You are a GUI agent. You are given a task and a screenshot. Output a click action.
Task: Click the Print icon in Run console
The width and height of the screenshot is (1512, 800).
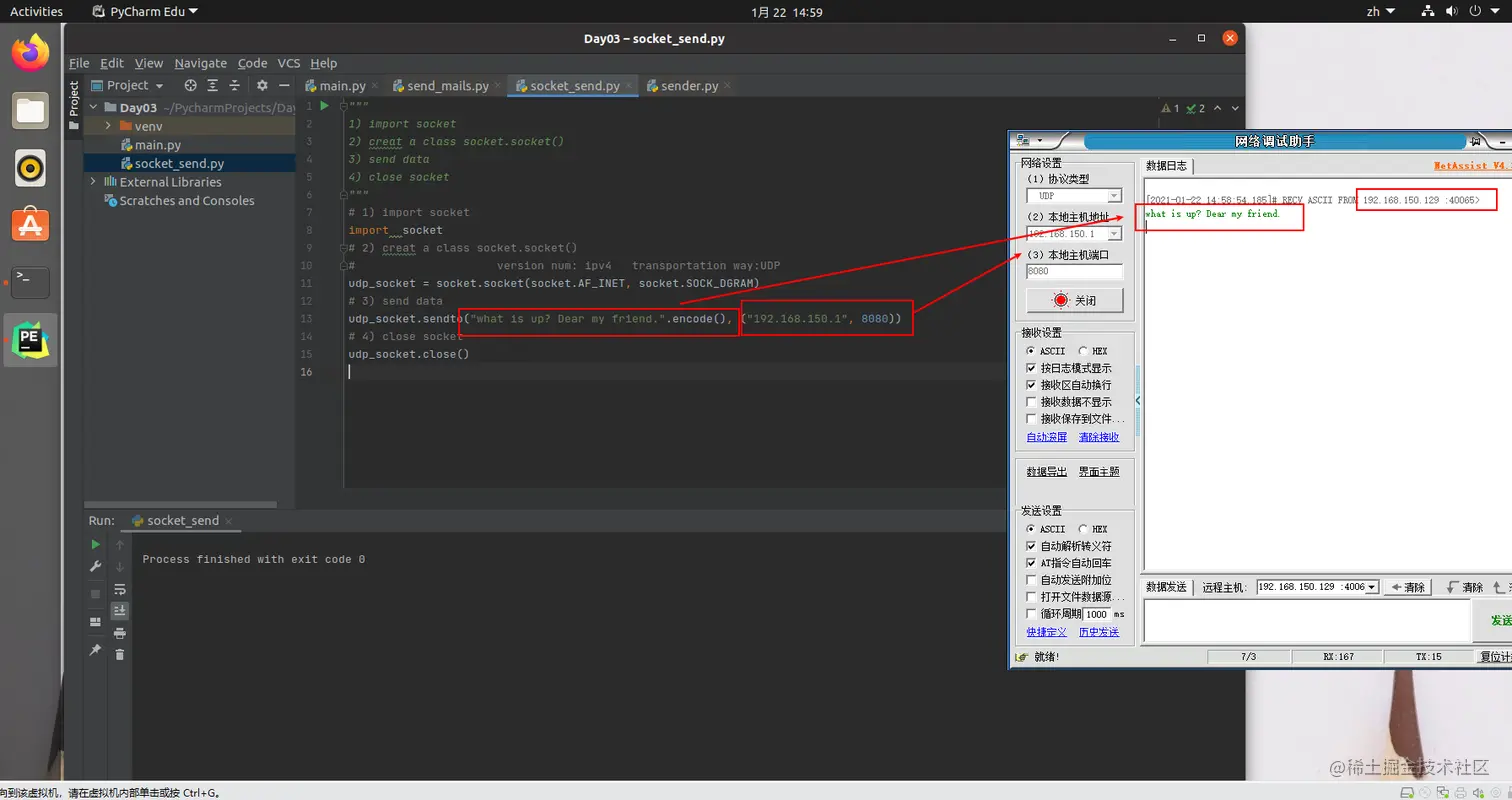point(120,633)
